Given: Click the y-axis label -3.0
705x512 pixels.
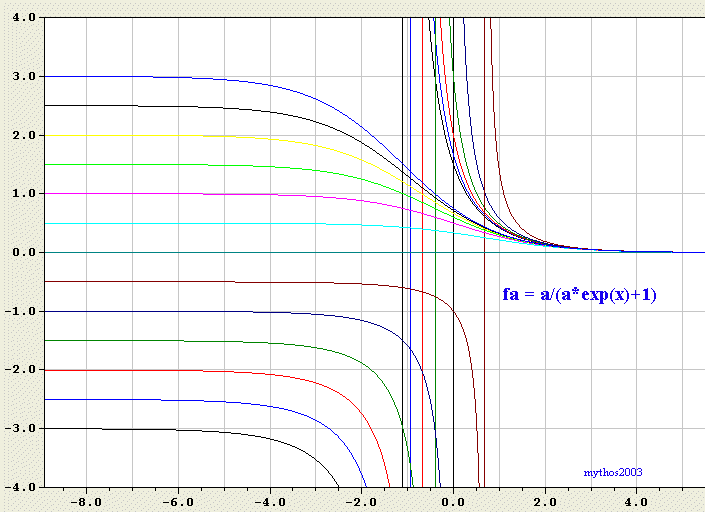Looking at the screenshot, I should point(20,428).
